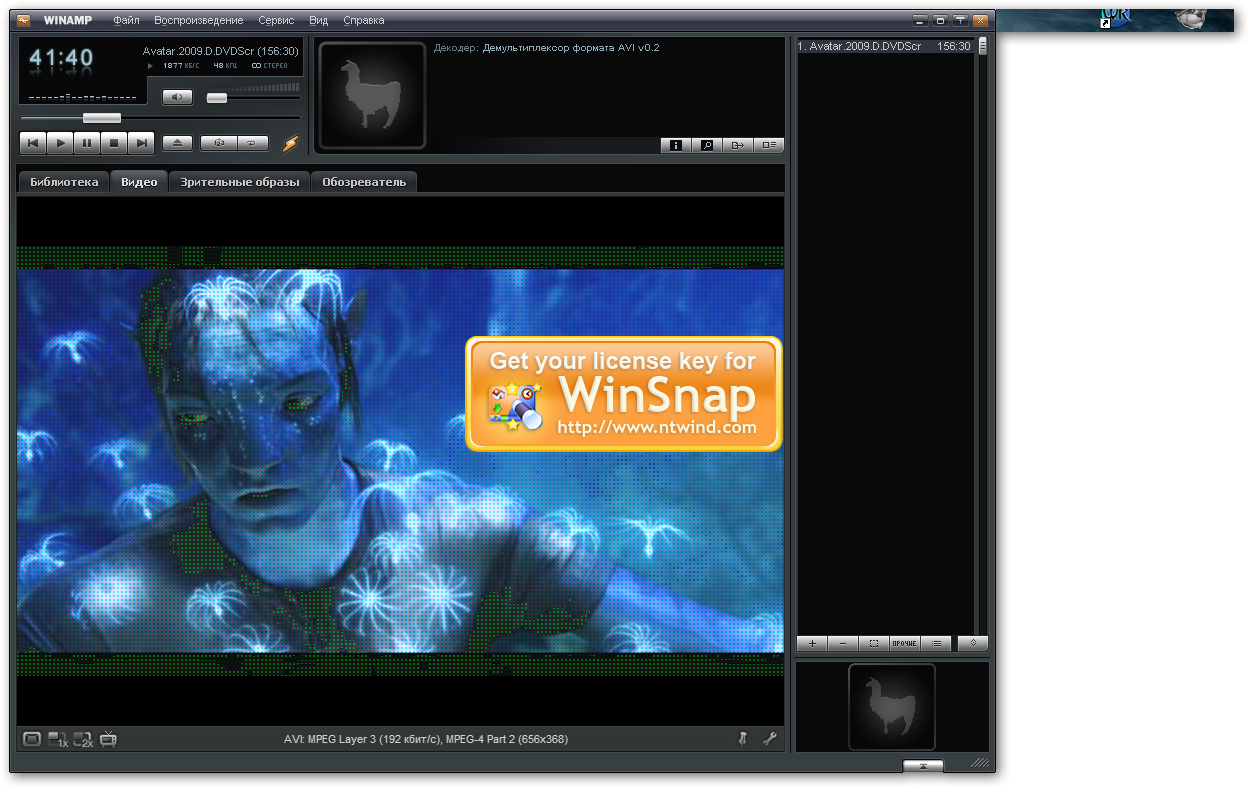This screenshot has height=788, width=1249.
Task: Open the Сервис menu
Action: tap(276, 20)
